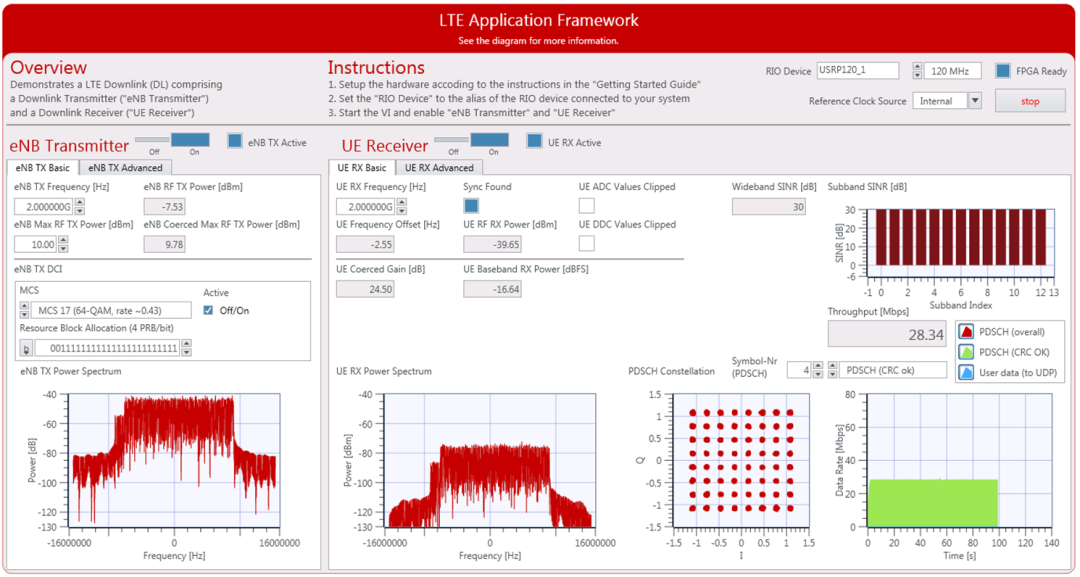This screenshot has height=577, width=1080.
Task: Click the UE RX Frequency stepper arrows
Action: 402,207
